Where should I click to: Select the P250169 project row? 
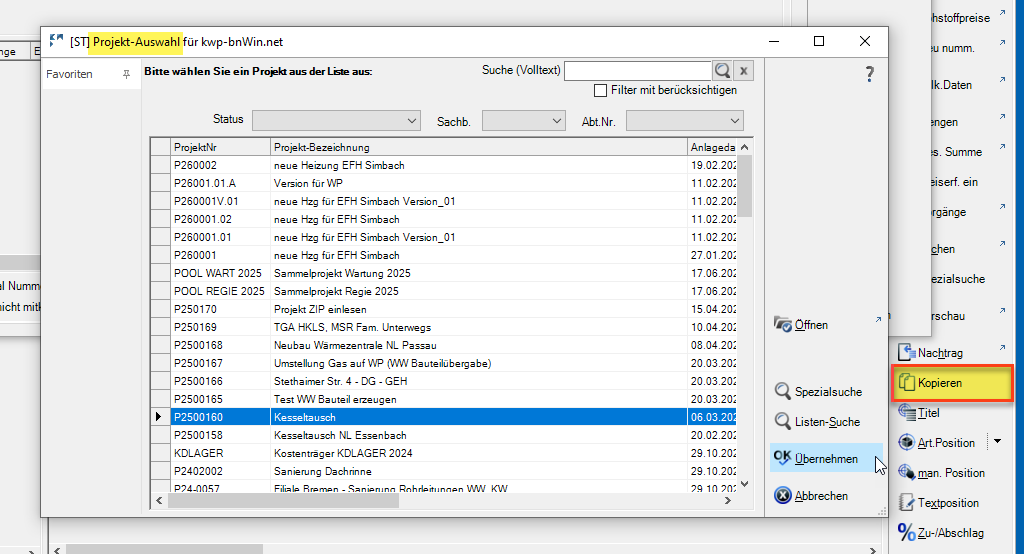(219, 327)
